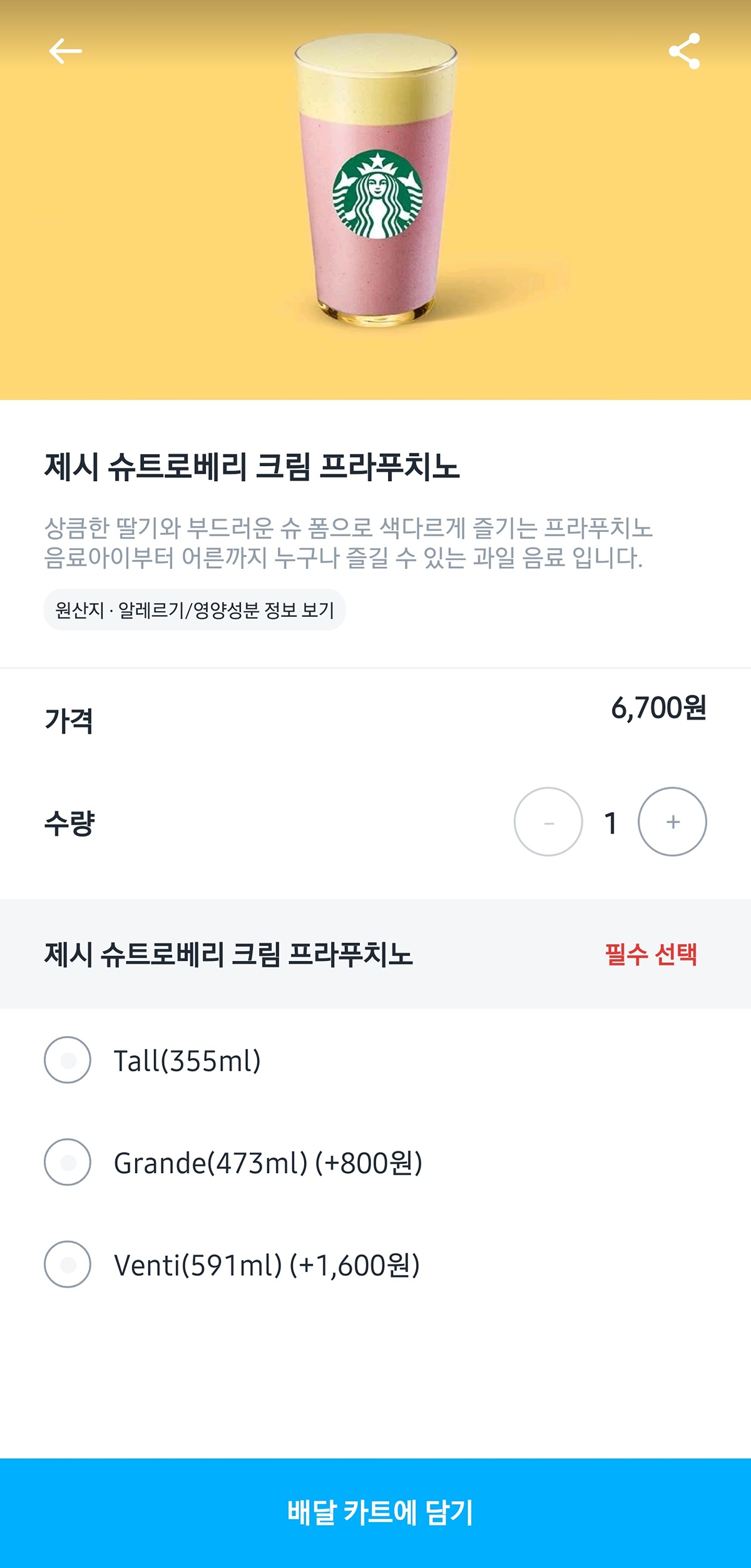Screen dimensions: 751x1568
Task: Click the 6,700원 price value
Action: coord(658,708)
